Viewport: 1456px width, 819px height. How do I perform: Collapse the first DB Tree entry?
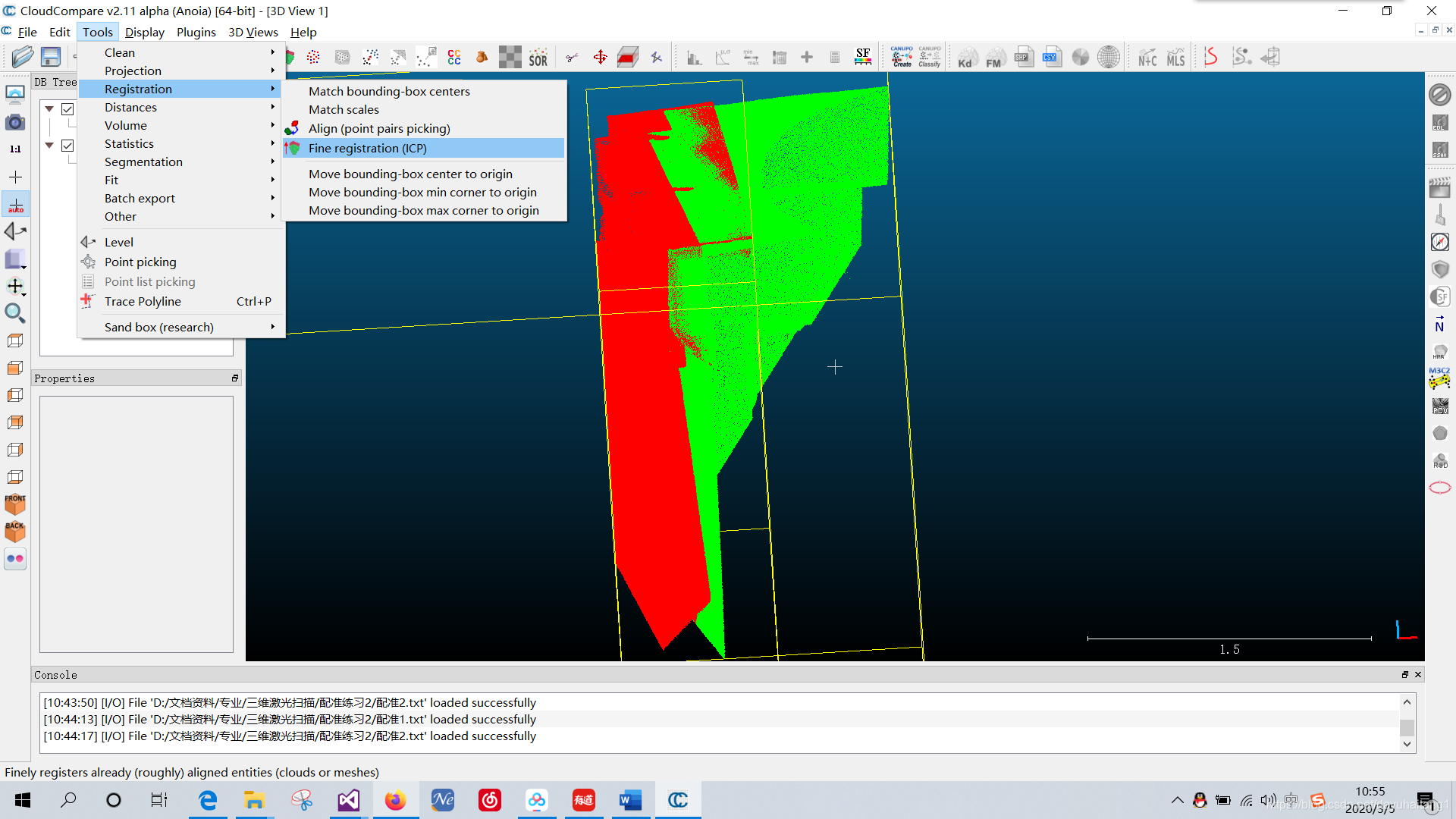coord(49,109)
